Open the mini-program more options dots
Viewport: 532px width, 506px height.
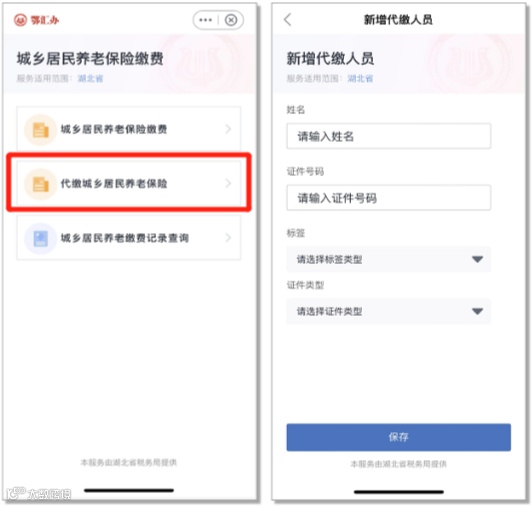(205, 20)
